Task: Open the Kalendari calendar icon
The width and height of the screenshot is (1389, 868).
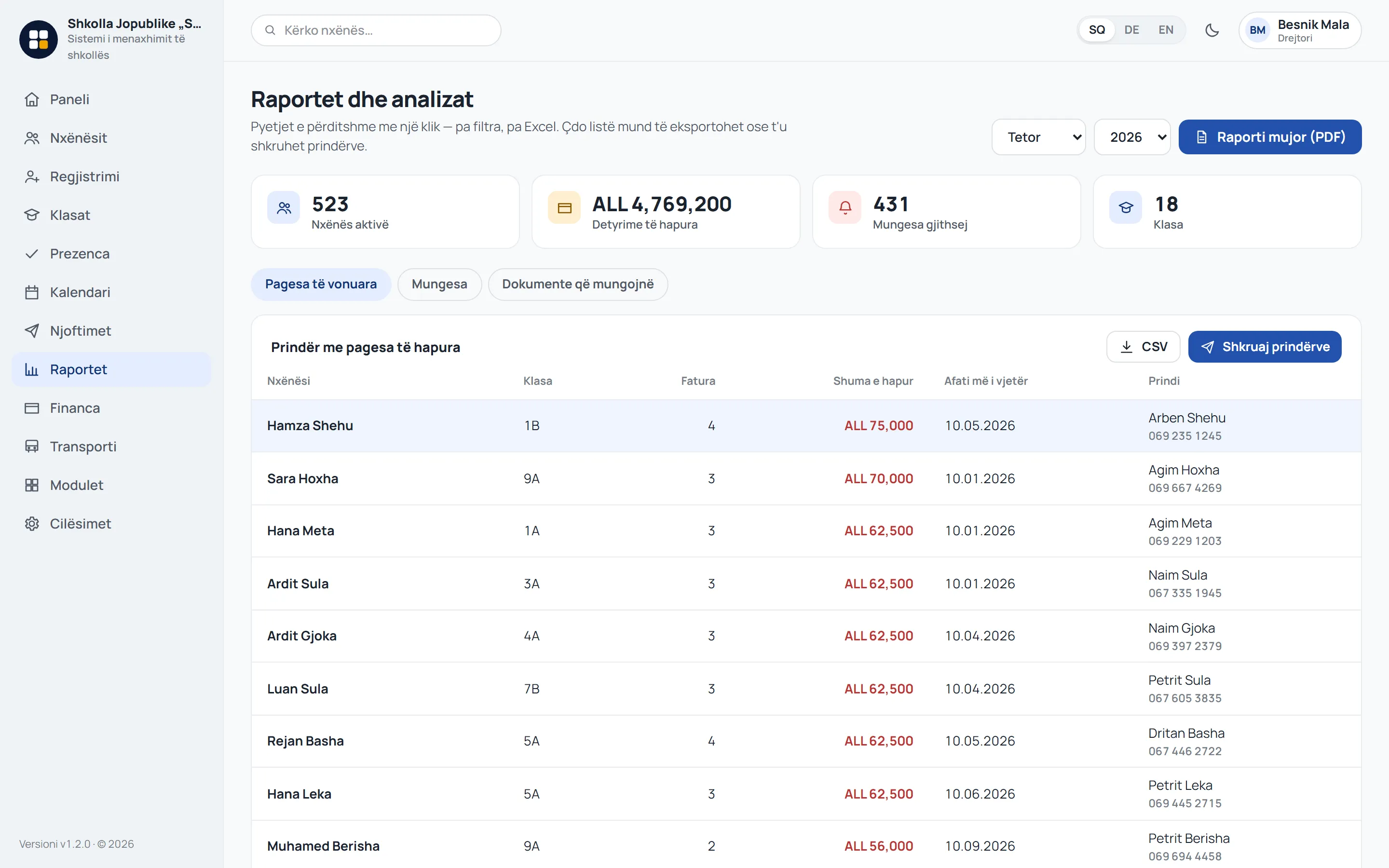Action: (x=32, y=292)
